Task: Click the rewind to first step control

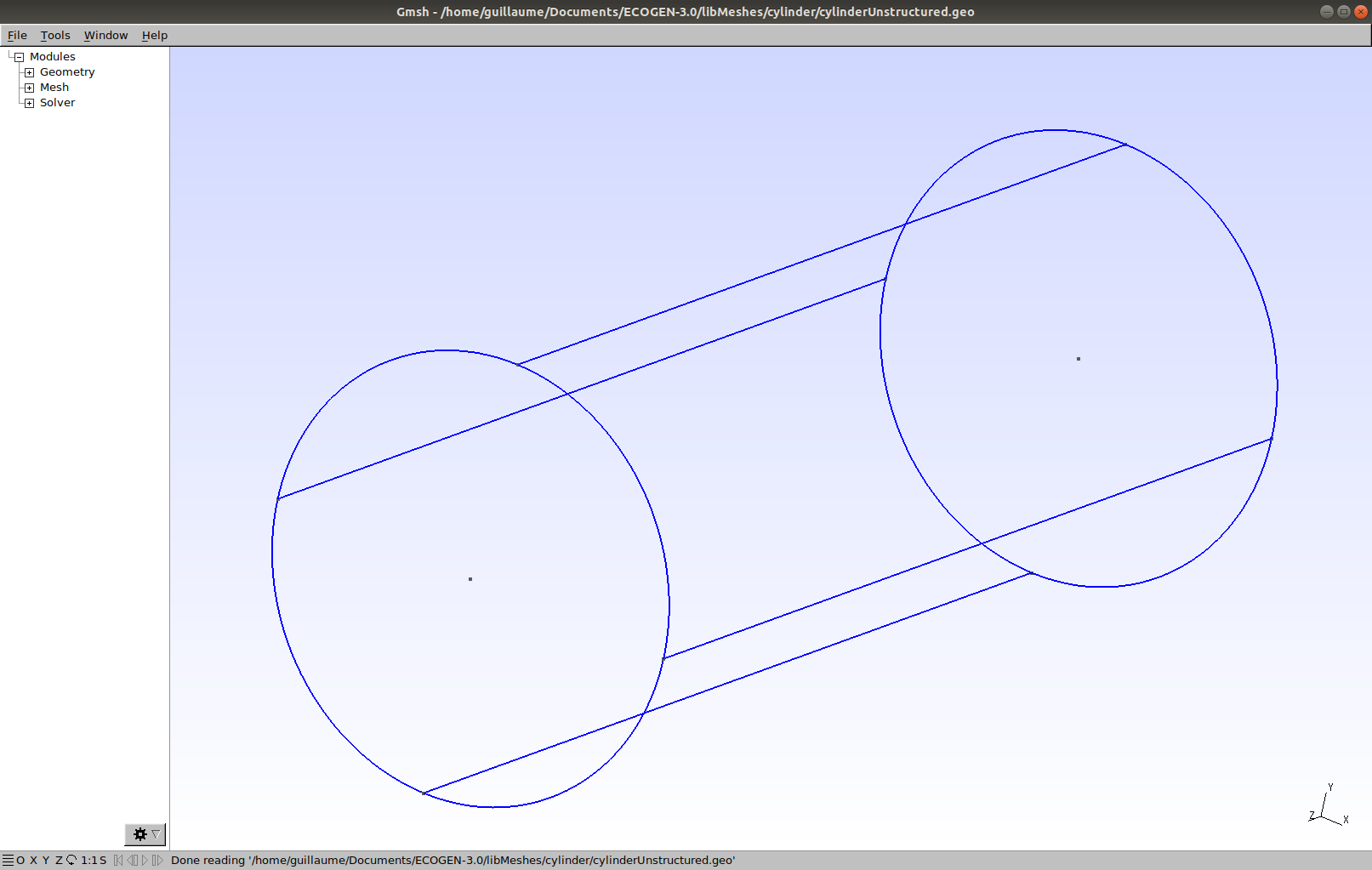Action: point(118,860)
